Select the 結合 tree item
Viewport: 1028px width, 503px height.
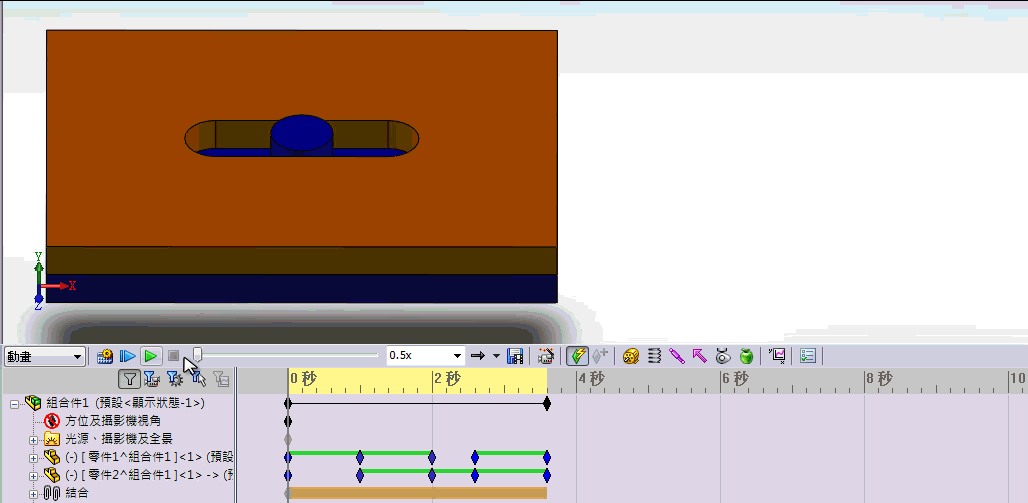pos(76,493)
